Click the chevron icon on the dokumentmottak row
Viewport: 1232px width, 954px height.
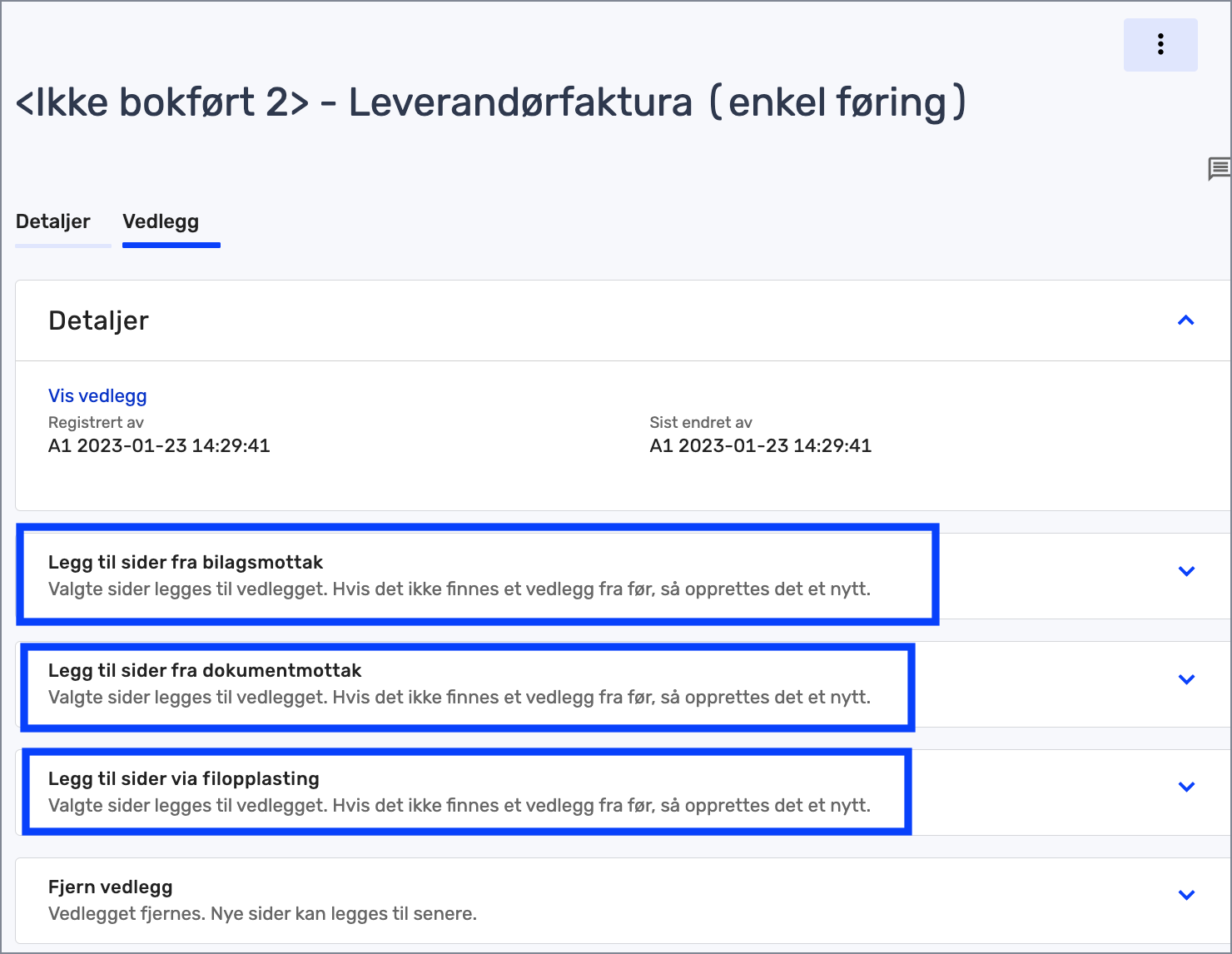pos(1185,679)
